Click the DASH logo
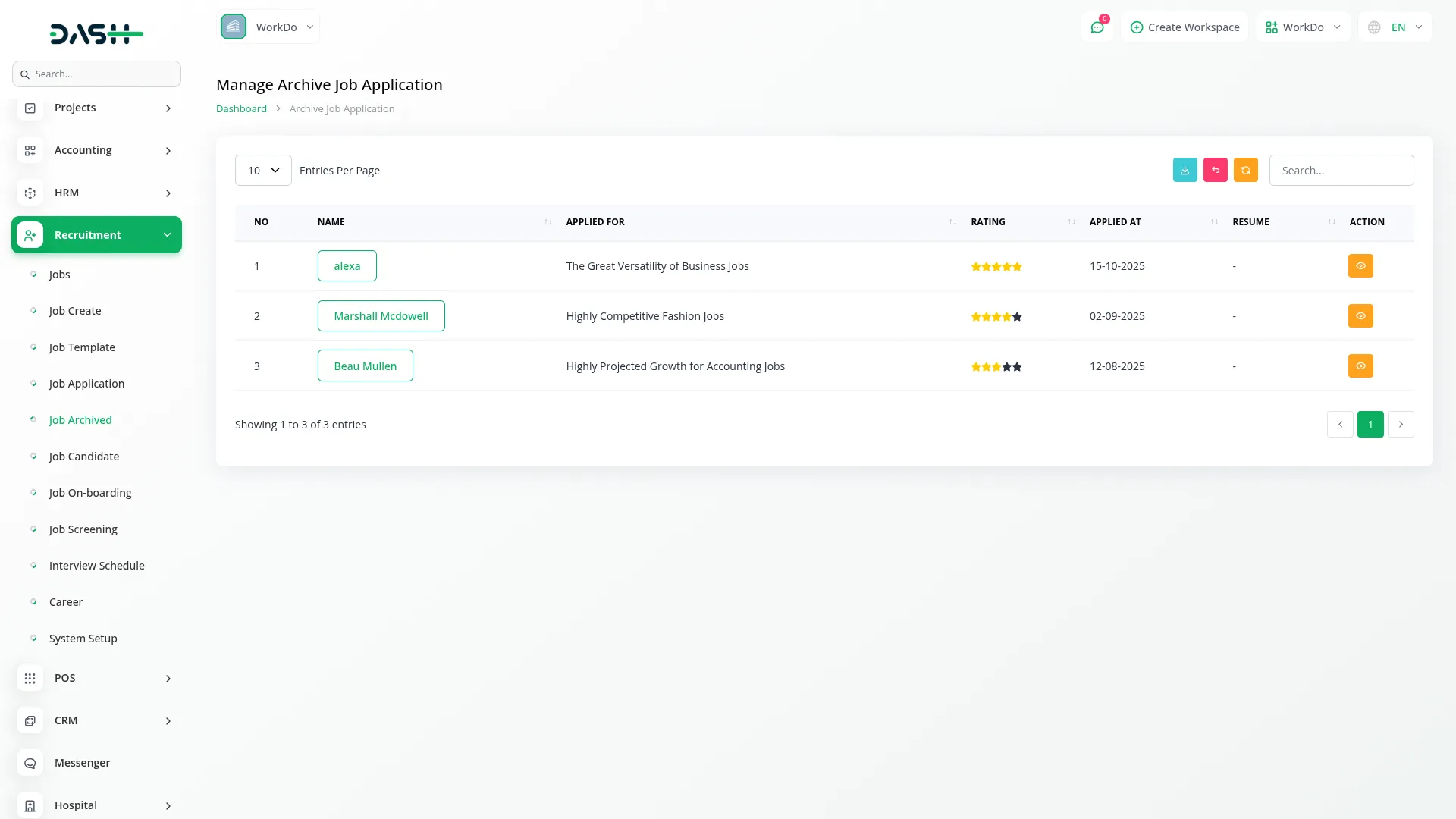 [96, 33]
